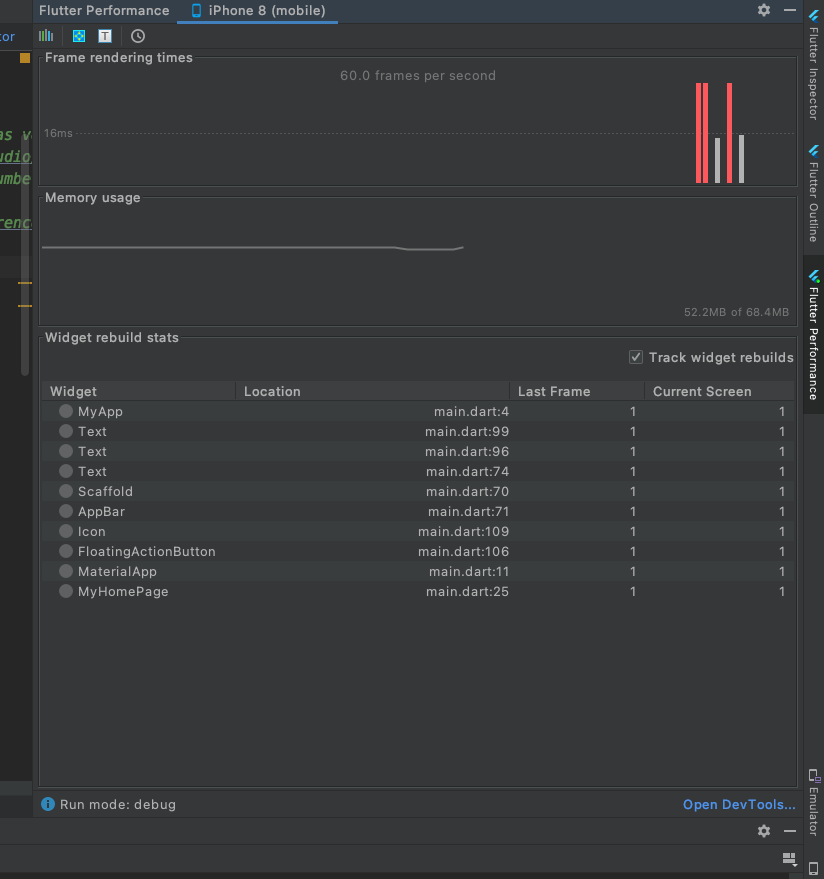824x879 pixels.
Task: Click the show paint baselines T icon
Action: [105, 36]
